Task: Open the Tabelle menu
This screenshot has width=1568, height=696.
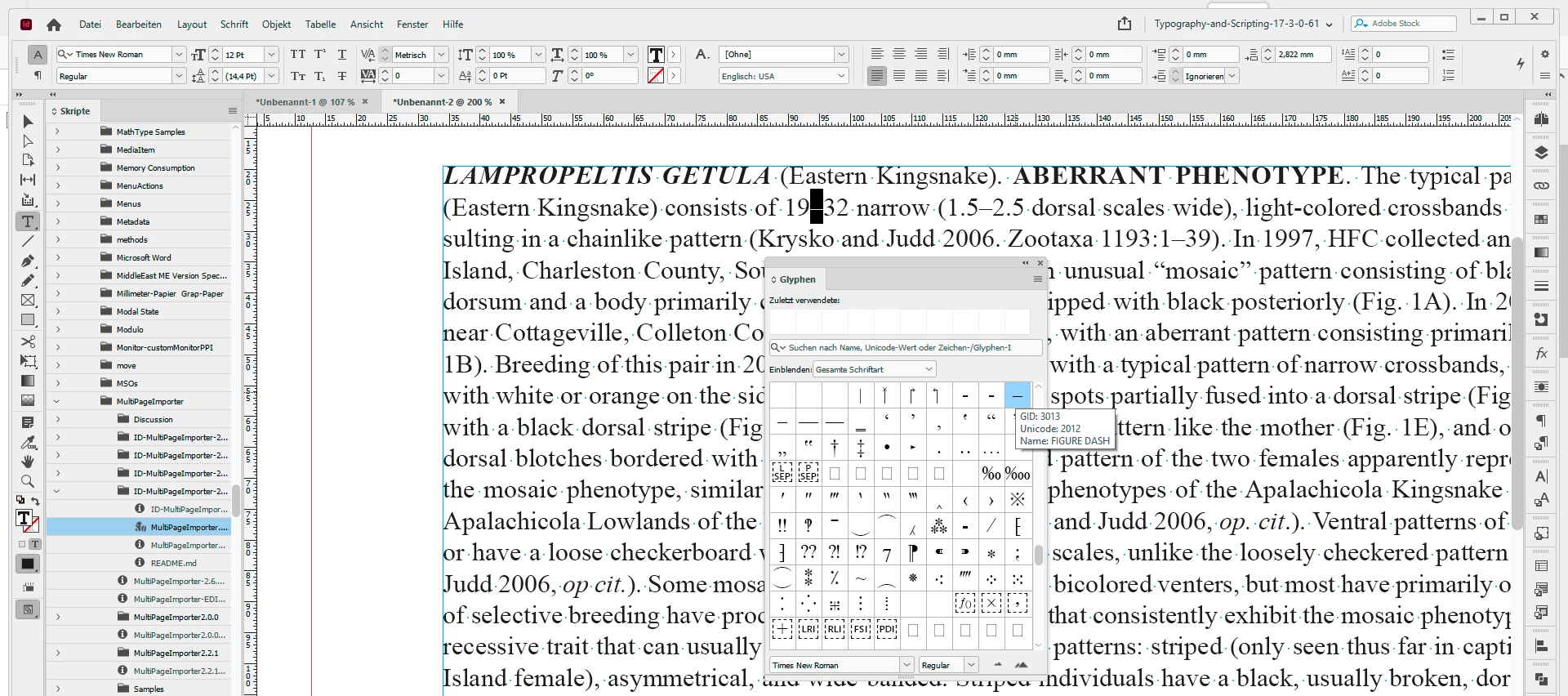Action: coord(320,25)
